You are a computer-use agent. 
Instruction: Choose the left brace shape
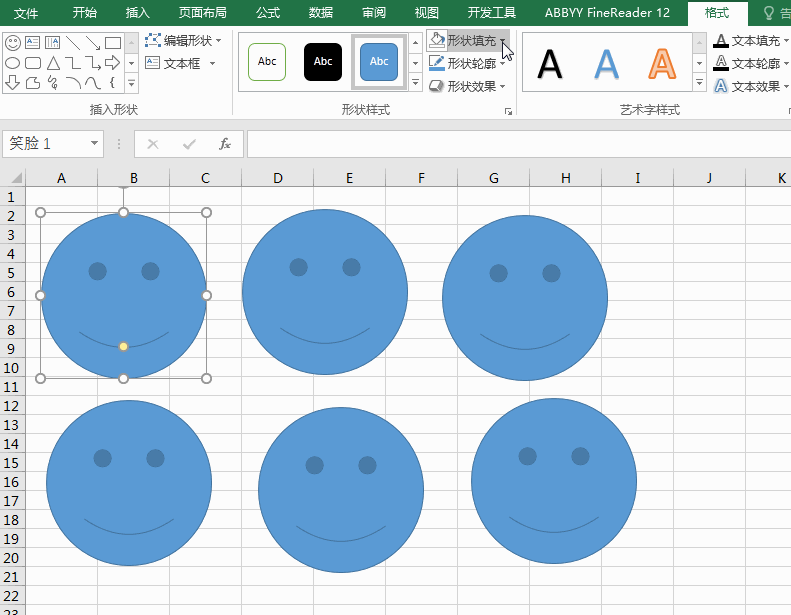(112, 82)
